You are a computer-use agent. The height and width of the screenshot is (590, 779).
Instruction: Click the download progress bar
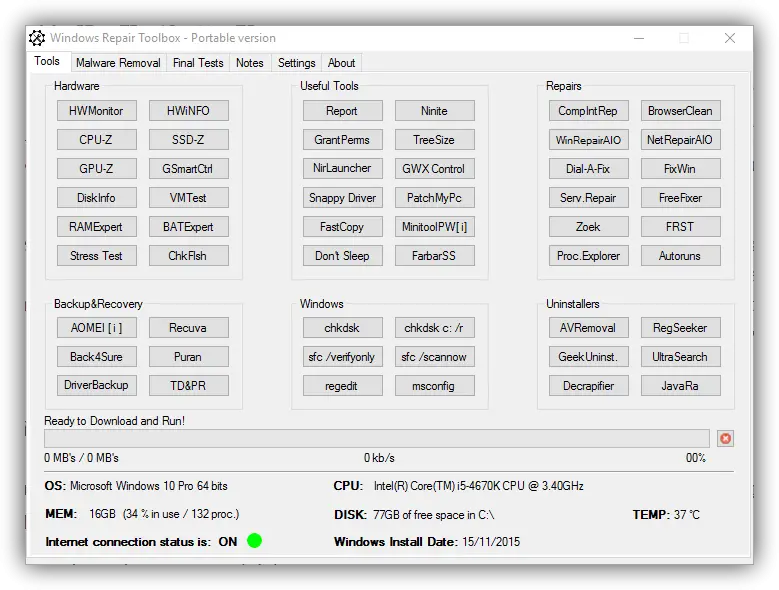click(377, 439)
